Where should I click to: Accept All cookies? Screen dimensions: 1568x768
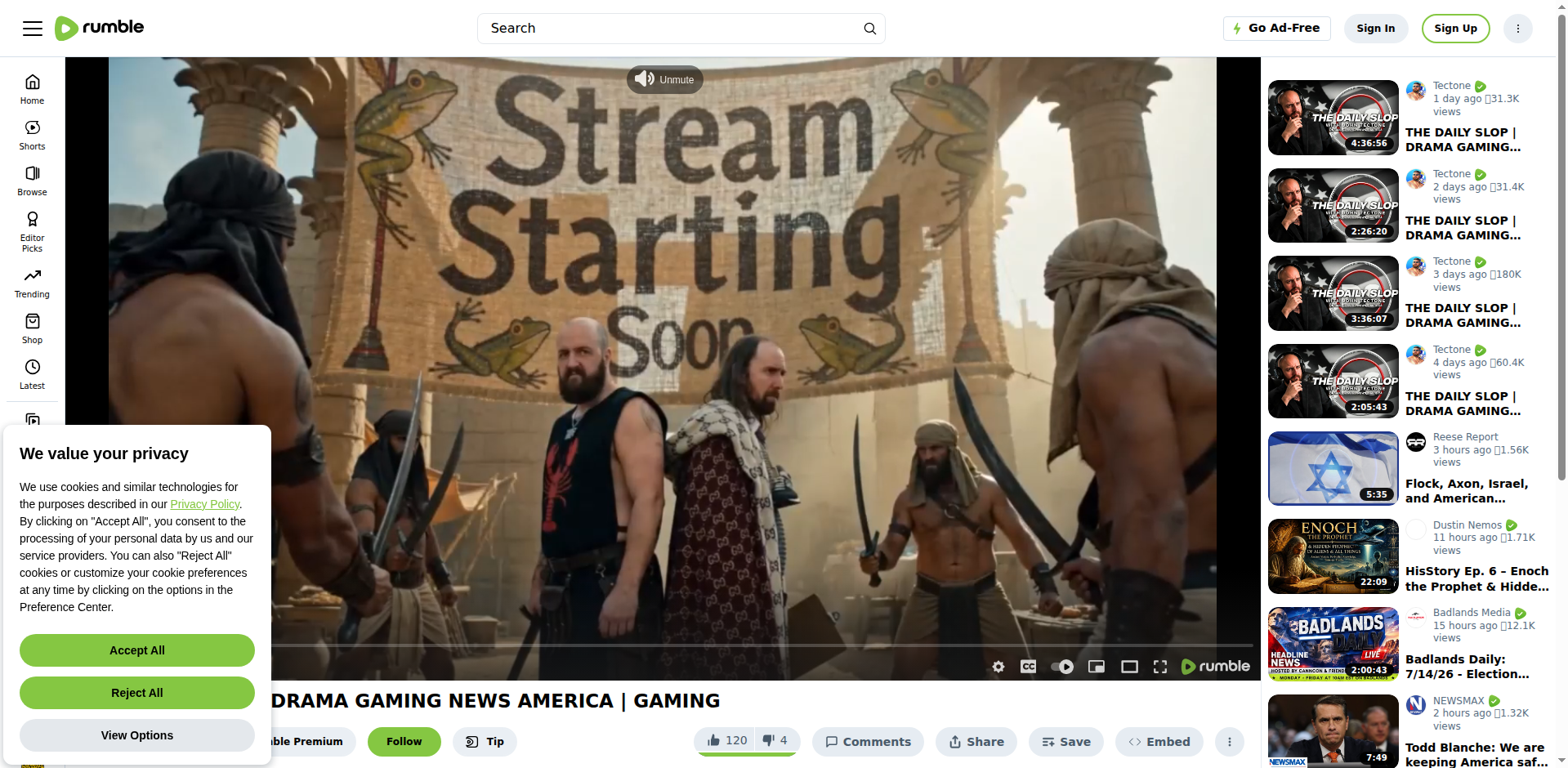pyautogui.click(x=137, y=650)
